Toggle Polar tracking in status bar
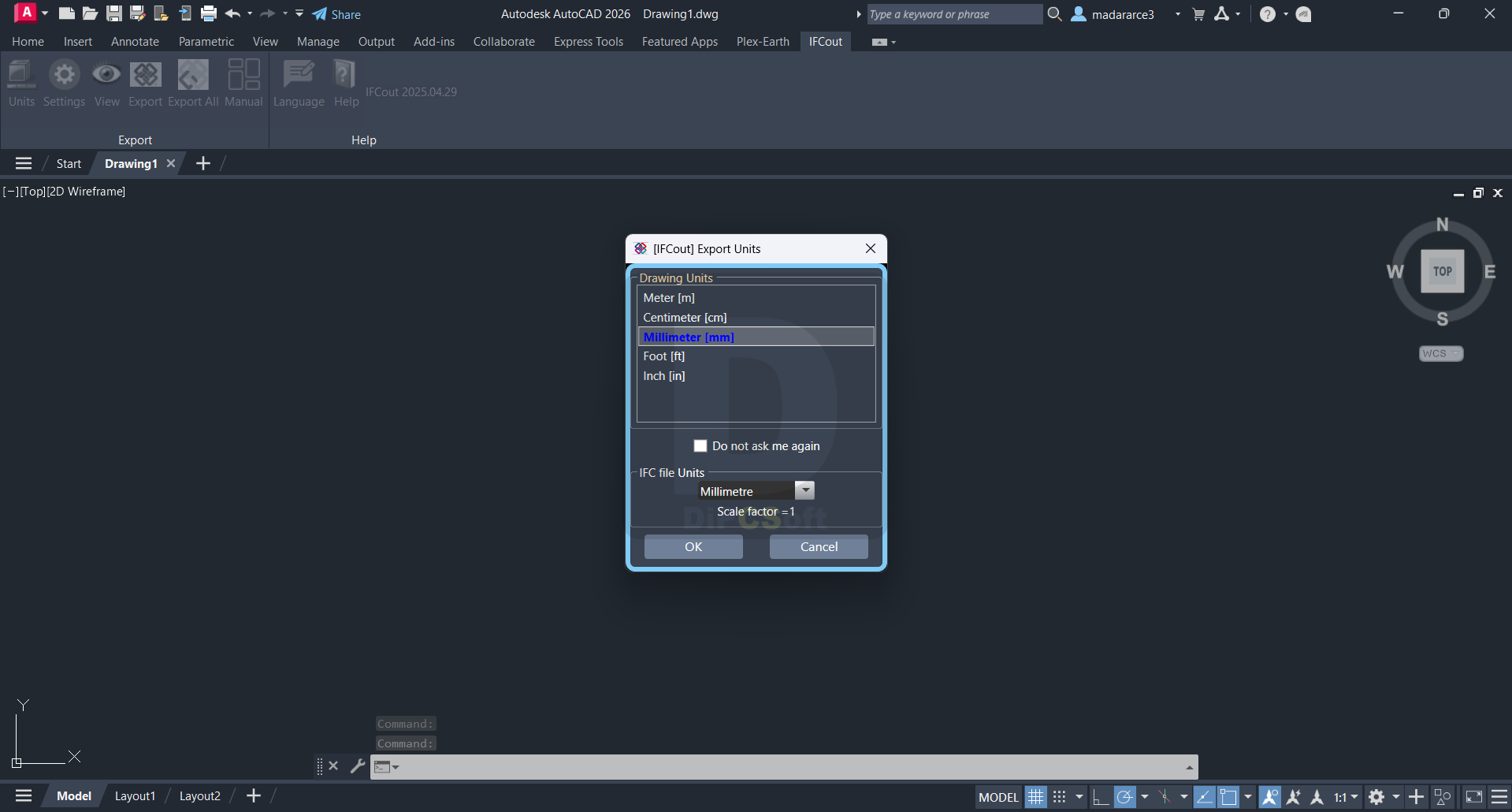The image size is (1512, 812). click(1125, 797)
